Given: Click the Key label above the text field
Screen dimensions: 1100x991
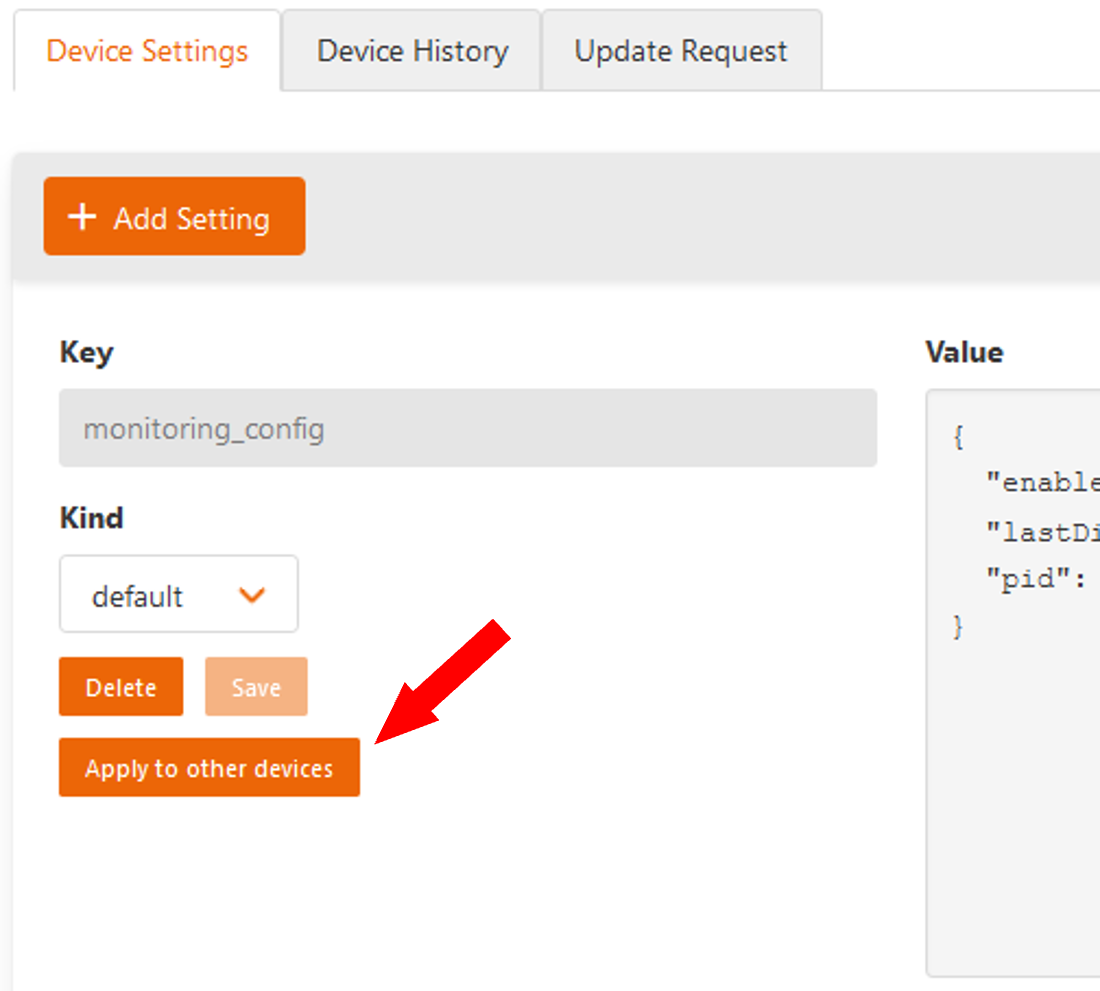Looking at the screenshot, I should pyautogui.click(x=86, y=352).
